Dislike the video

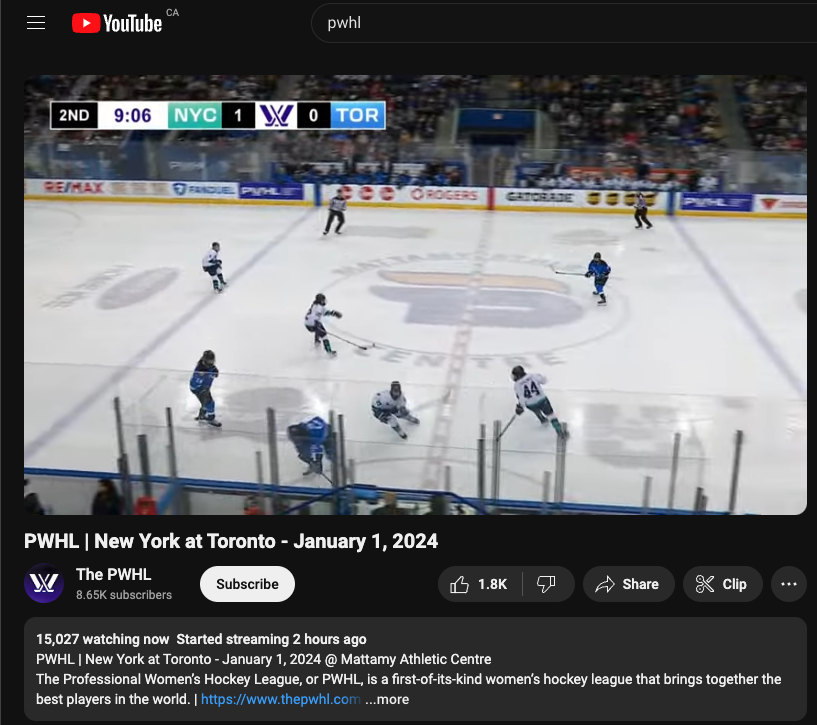click(547, 584)
